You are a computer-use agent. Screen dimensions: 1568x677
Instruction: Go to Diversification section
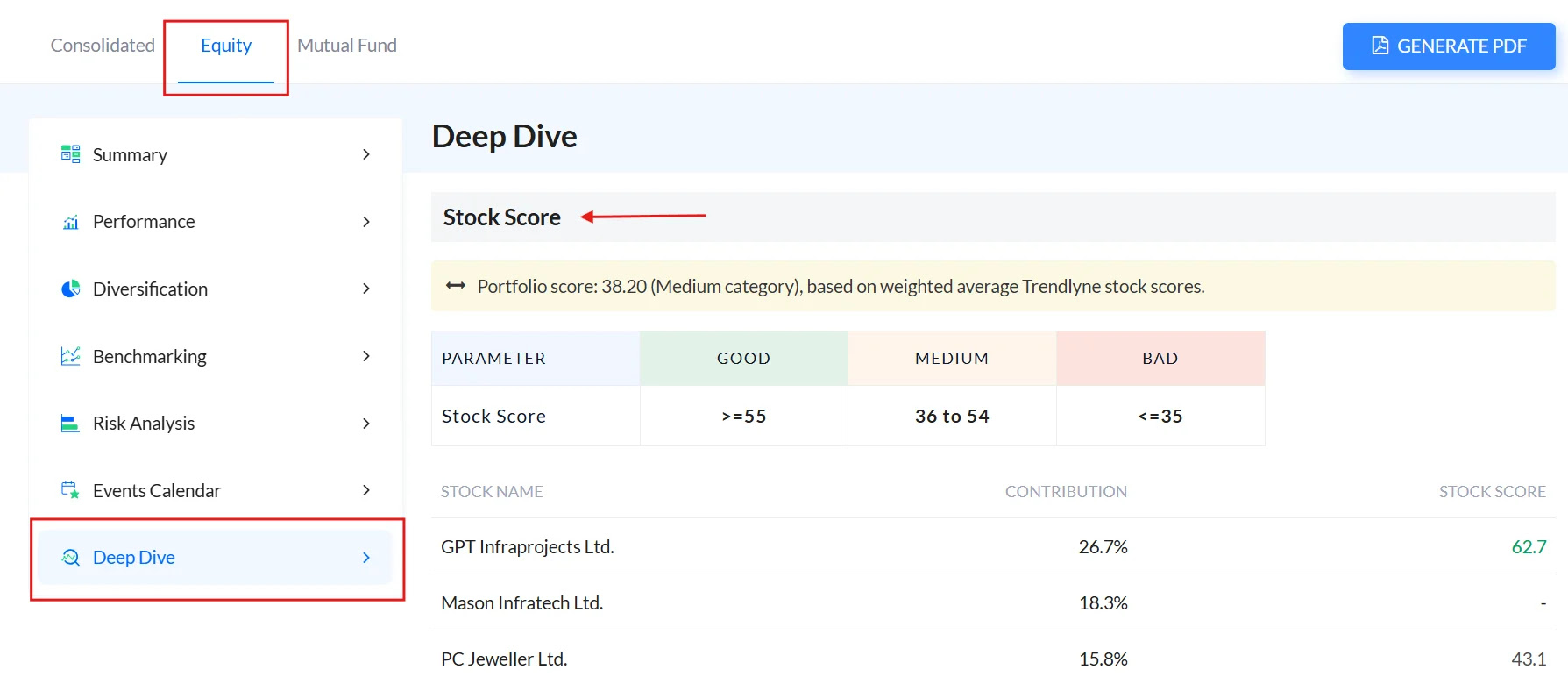(x=216, y=289)
